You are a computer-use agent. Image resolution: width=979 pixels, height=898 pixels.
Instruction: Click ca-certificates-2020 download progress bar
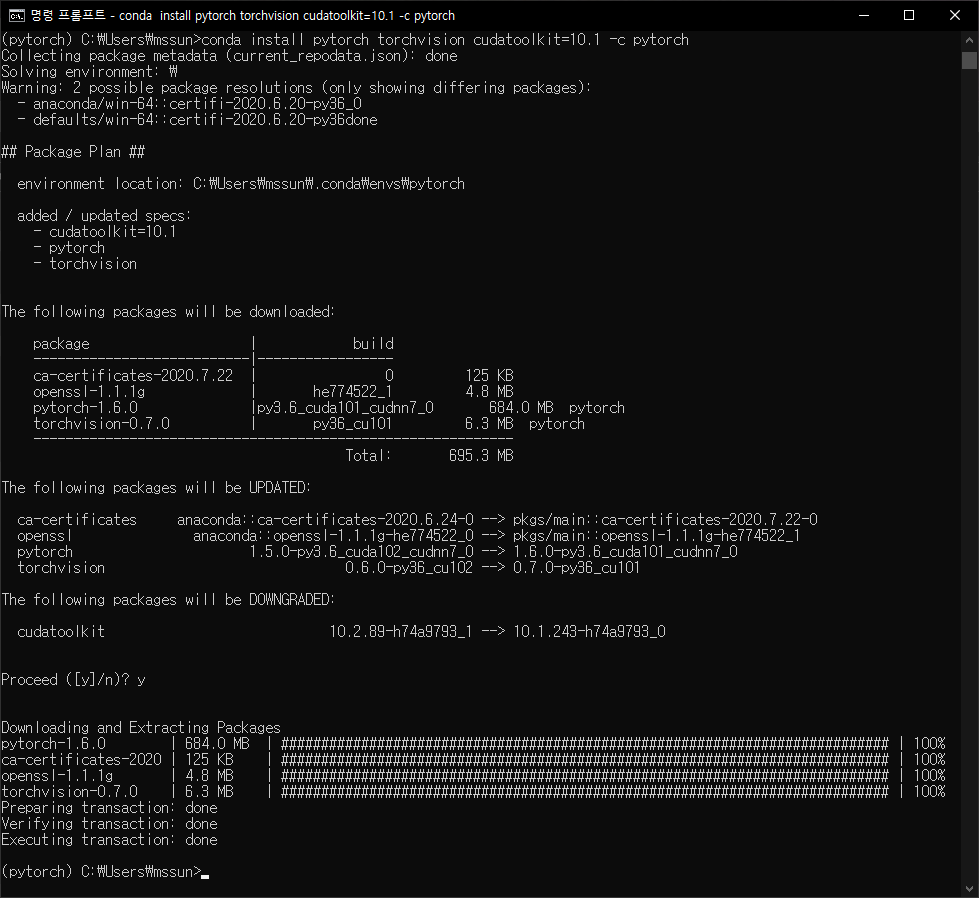tap(584, 759)
